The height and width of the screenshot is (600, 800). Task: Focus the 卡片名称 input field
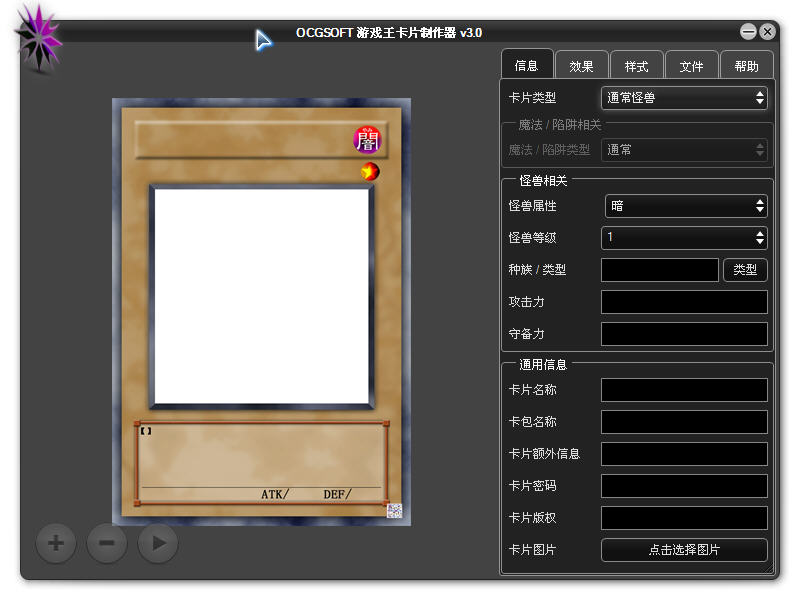pyautogui.click(x=684, y=390)
